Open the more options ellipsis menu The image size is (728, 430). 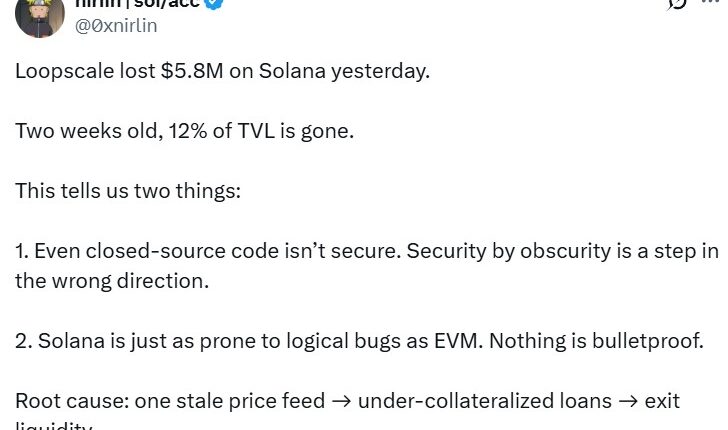715,4
